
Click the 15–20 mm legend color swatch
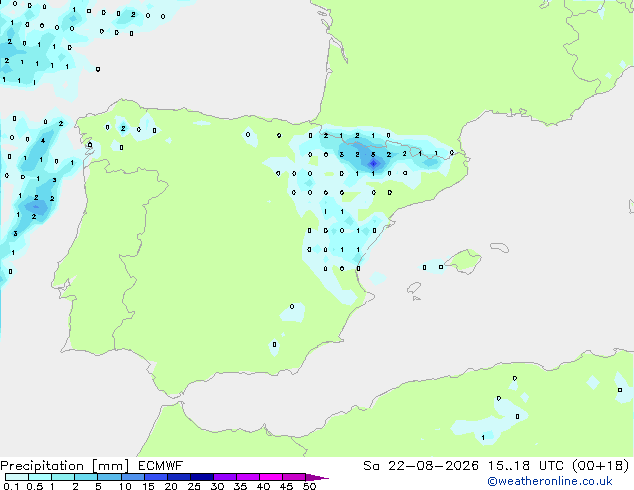[156, 477]
